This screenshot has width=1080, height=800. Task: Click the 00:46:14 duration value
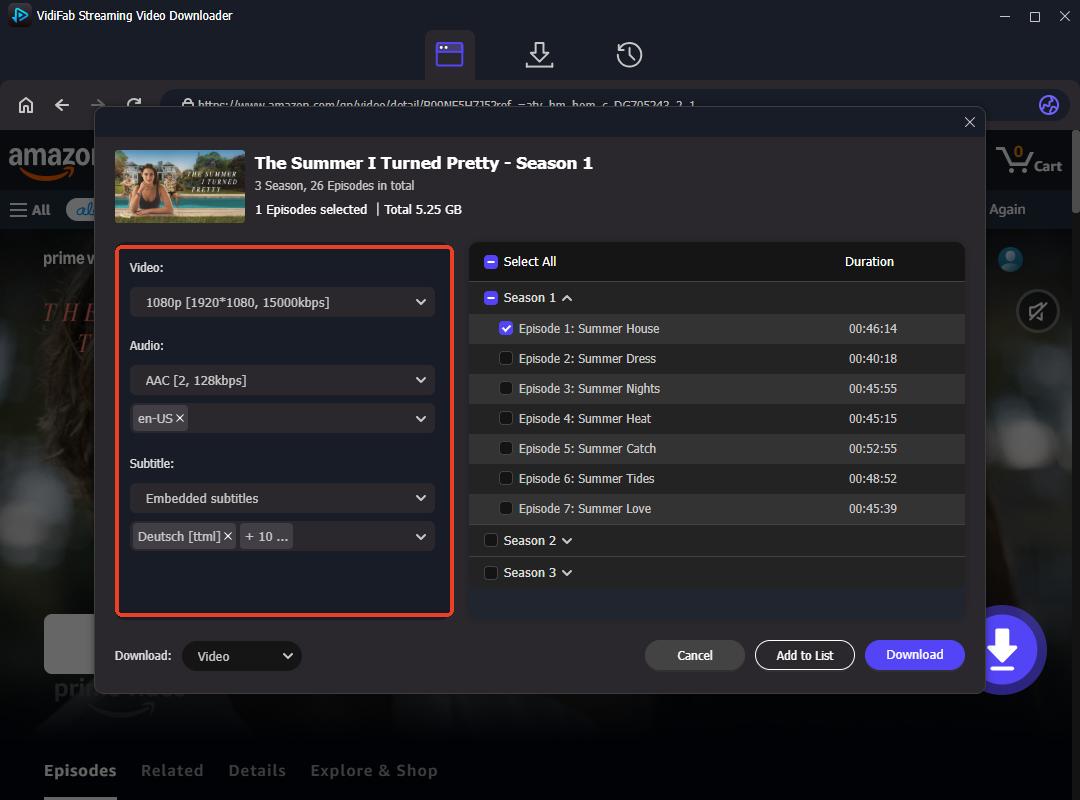click(873, 329)
